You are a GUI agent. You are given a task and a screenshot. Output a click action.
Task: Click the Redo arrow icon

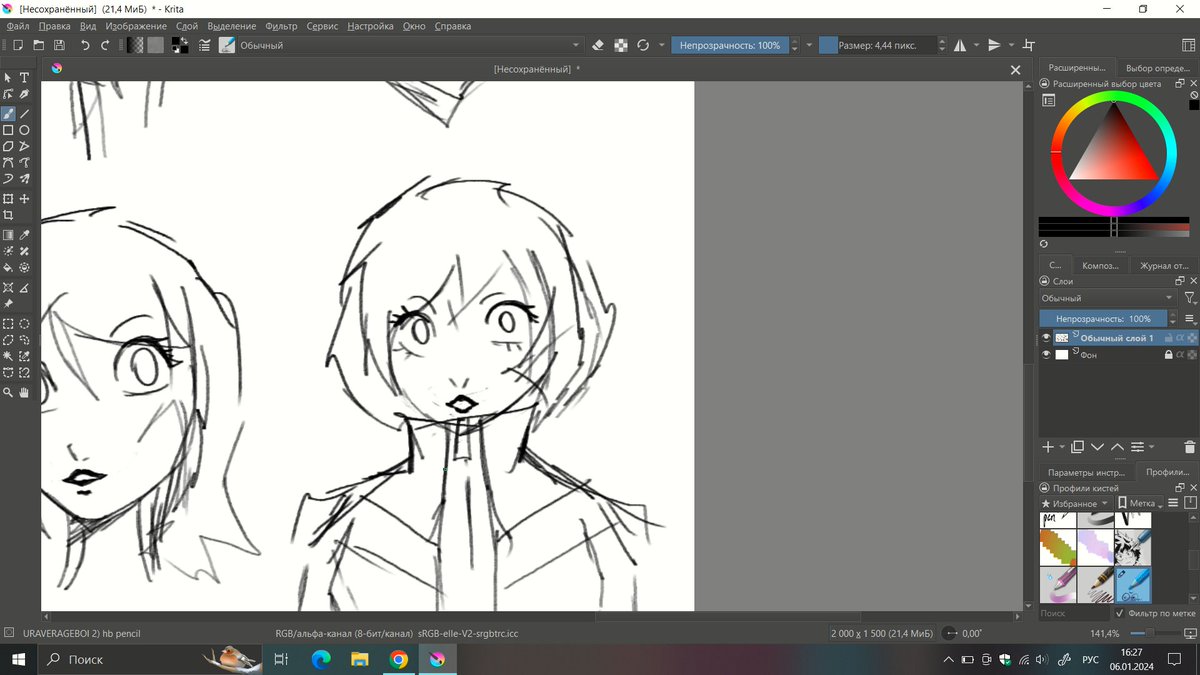[x=106, y=45]
